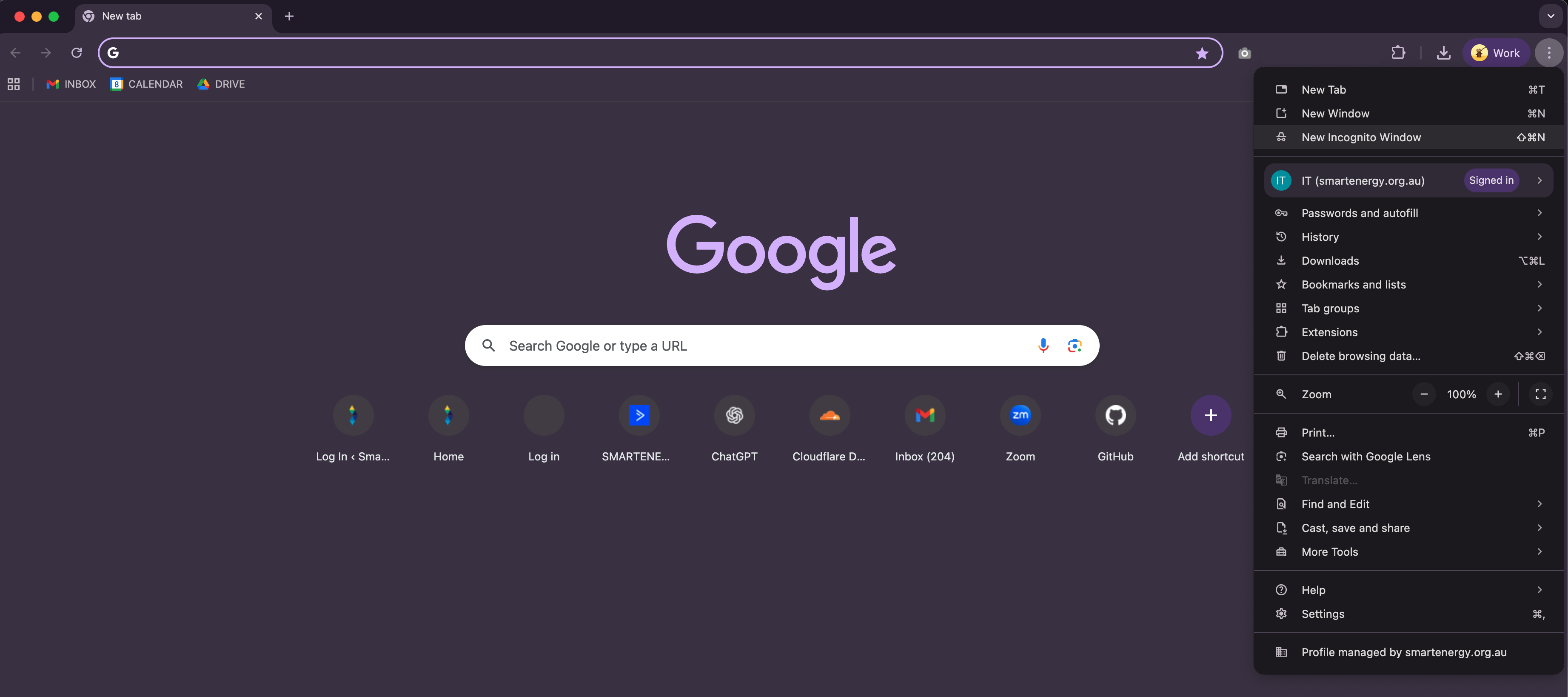This screenshot has width=1568, height=697.
Task: Expand Passwords and autofill submenu
Action: tap(1408, 213)
